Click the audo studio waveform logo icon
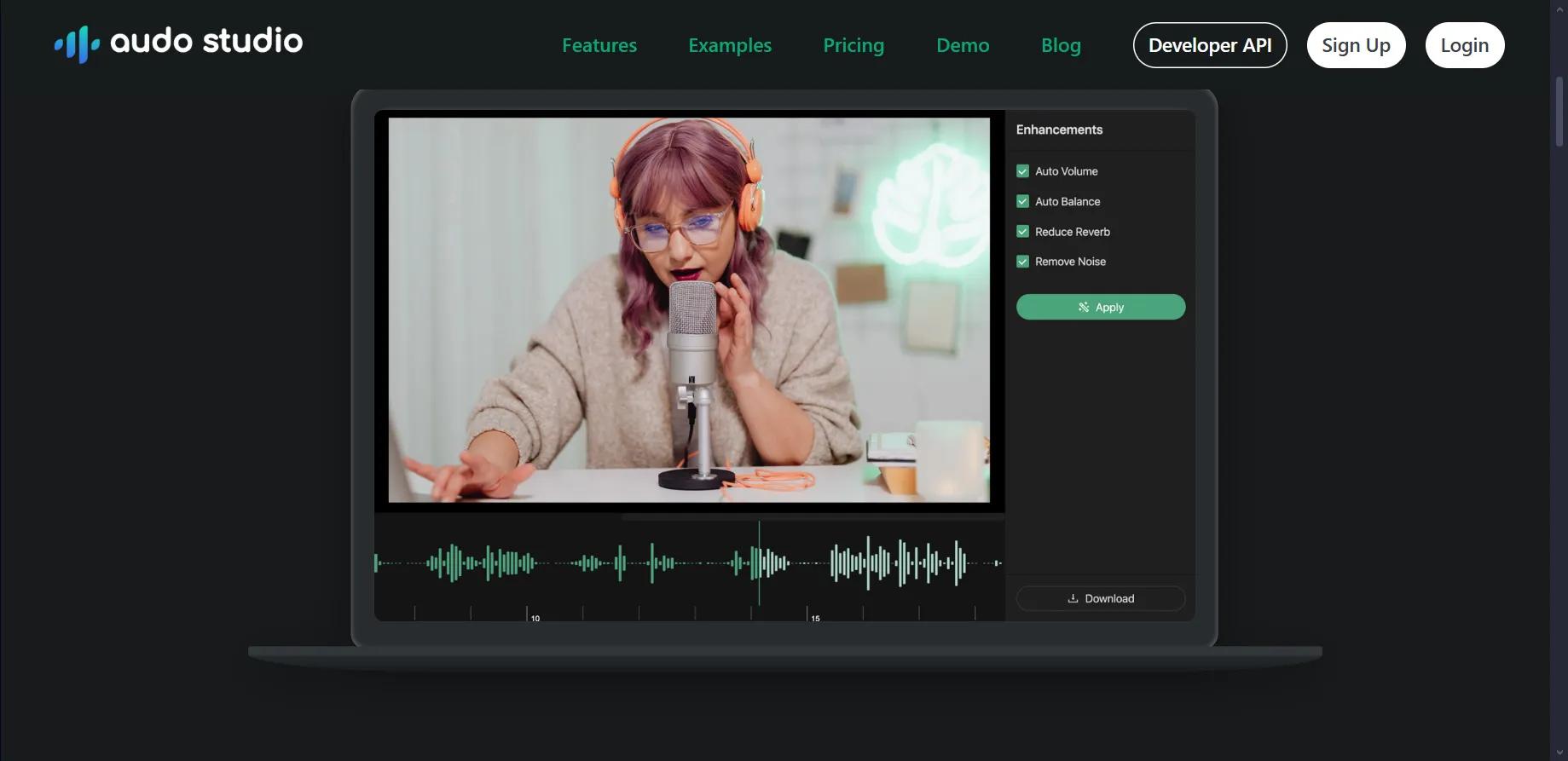 (78, 43)
